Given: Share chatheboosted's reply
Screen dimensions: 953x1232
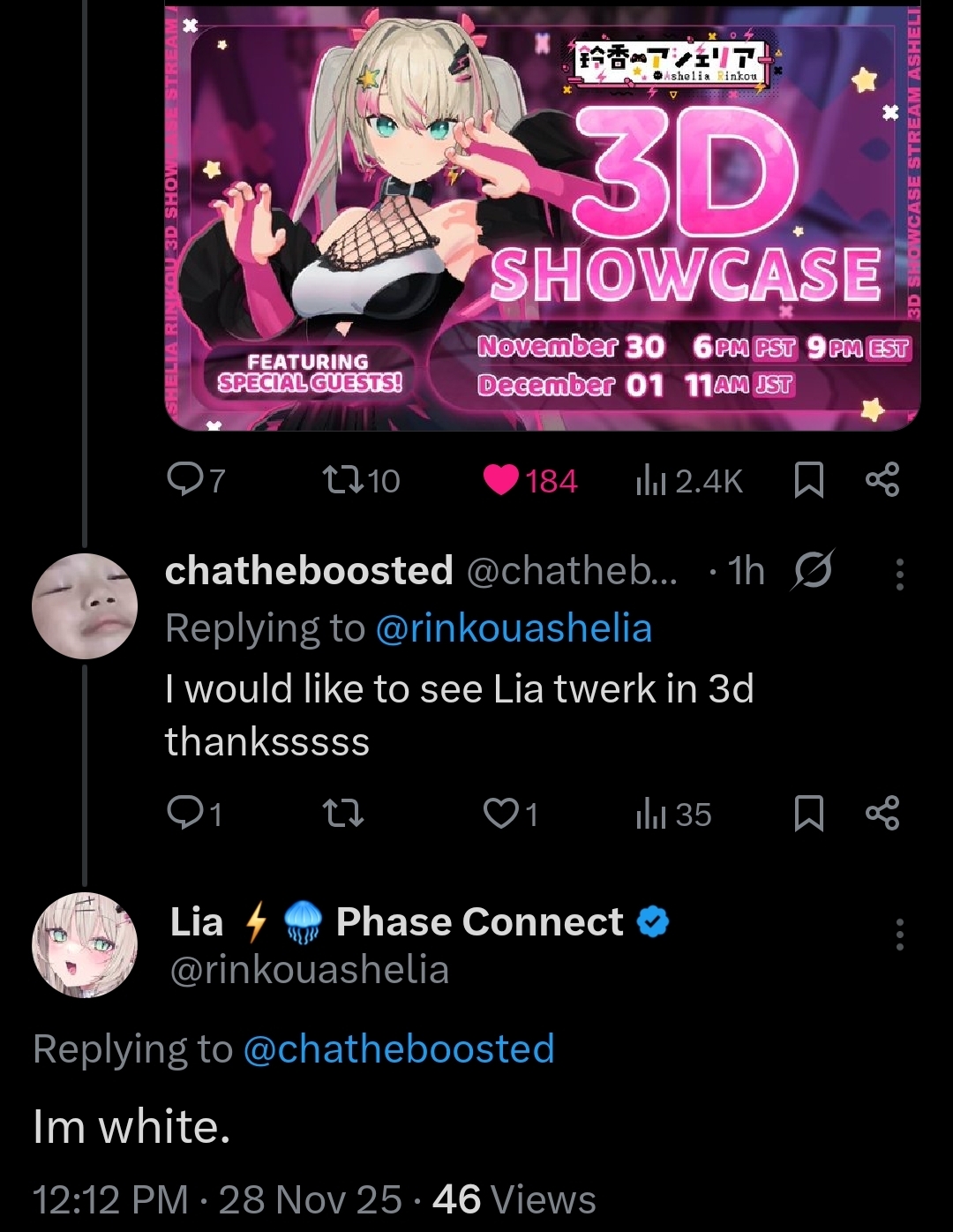Looking at the screenshot, I should click(x=882, y=813).
